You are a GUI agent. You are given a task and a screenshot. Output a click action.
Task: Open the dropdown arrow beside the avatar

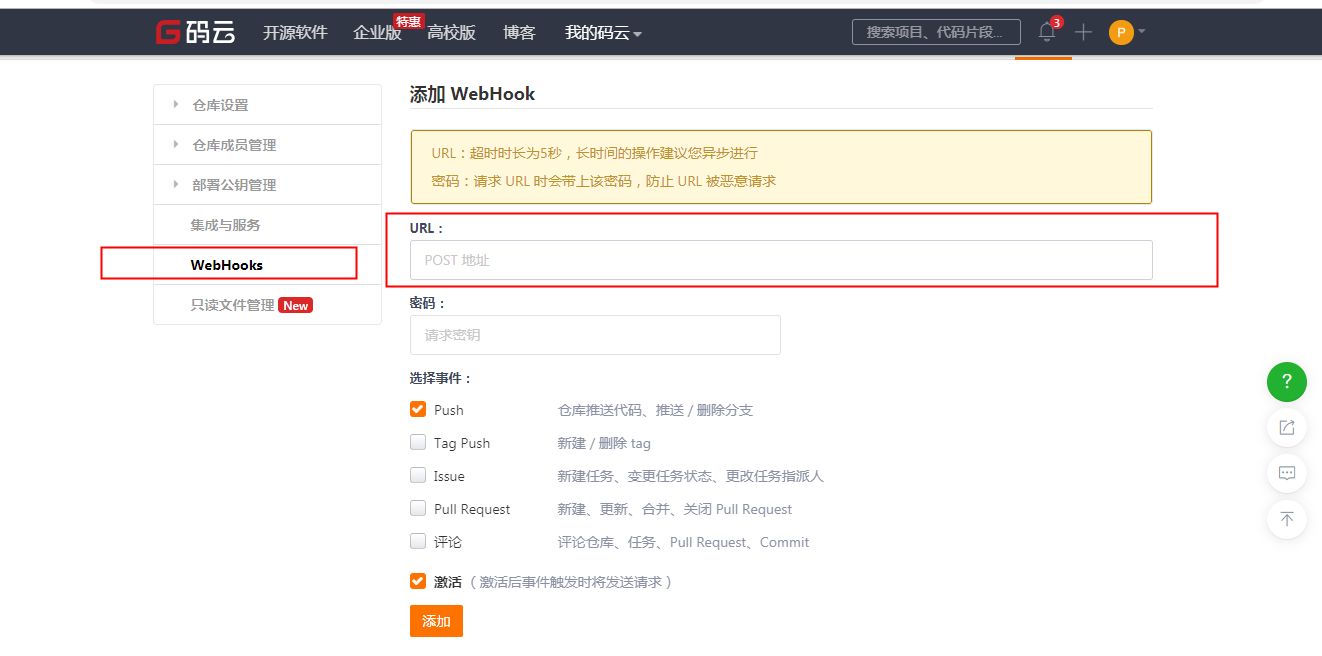click(x=1141, y=32)
